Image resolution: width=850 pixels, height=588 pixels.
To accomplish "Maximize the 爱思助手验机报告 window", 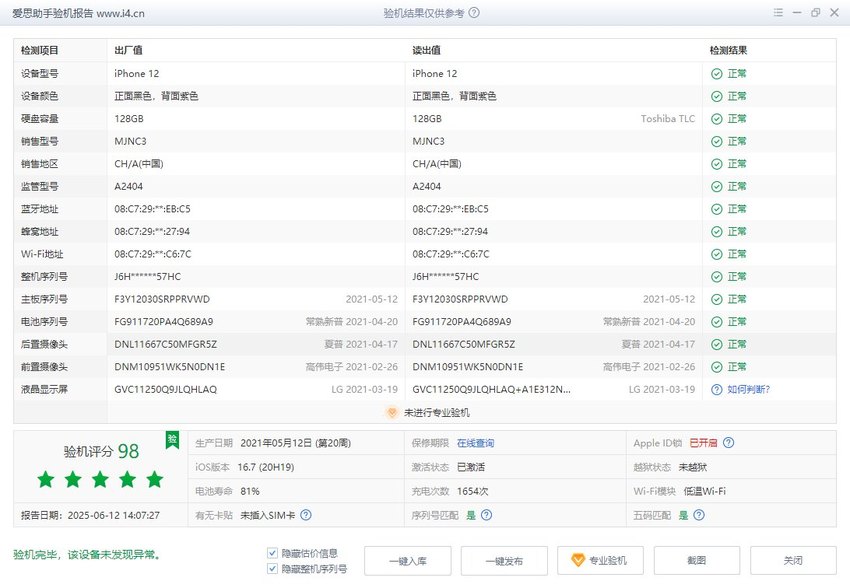I will (x=815, y=12).
